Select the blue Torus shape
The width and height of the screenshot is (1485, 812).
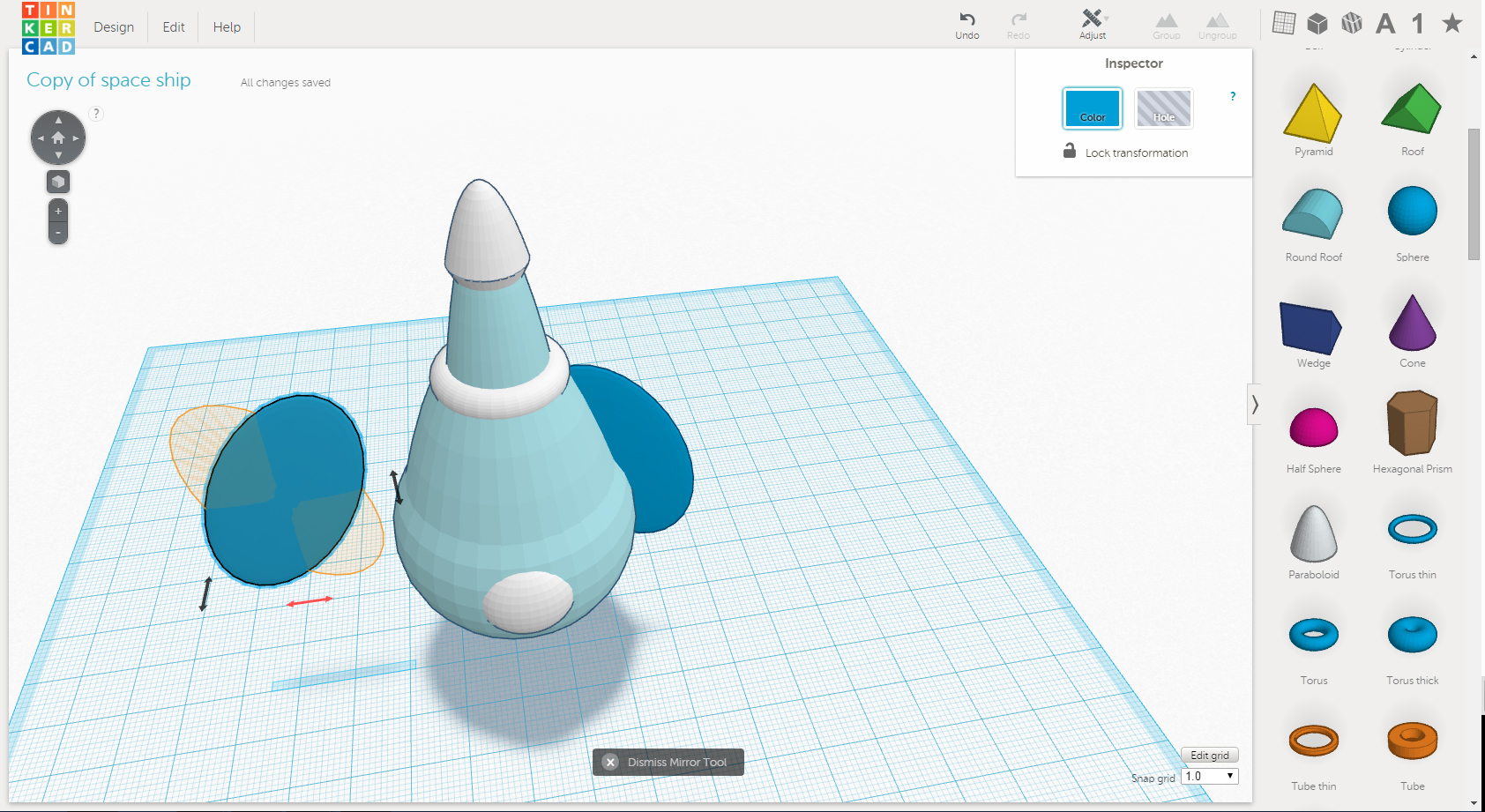point(1314,635)
